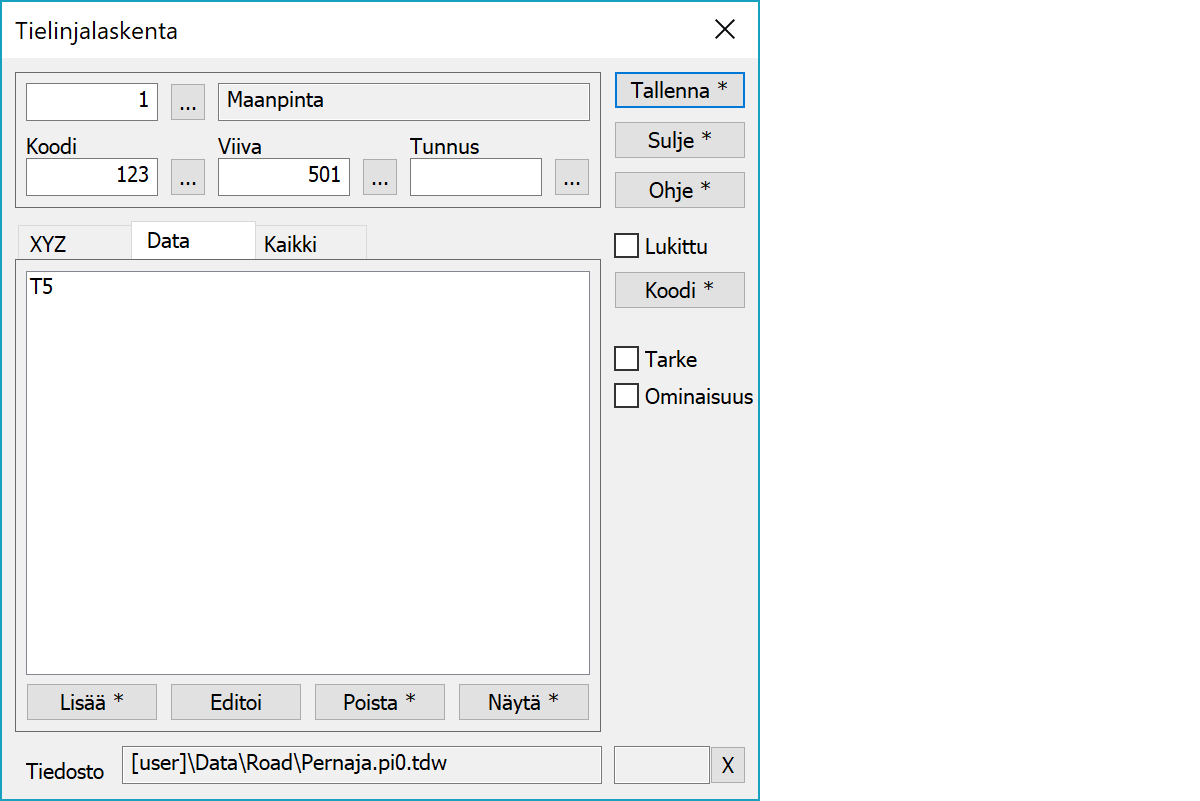Click into the Tunnus input field

pyautogui.click(x=476, y=177)
